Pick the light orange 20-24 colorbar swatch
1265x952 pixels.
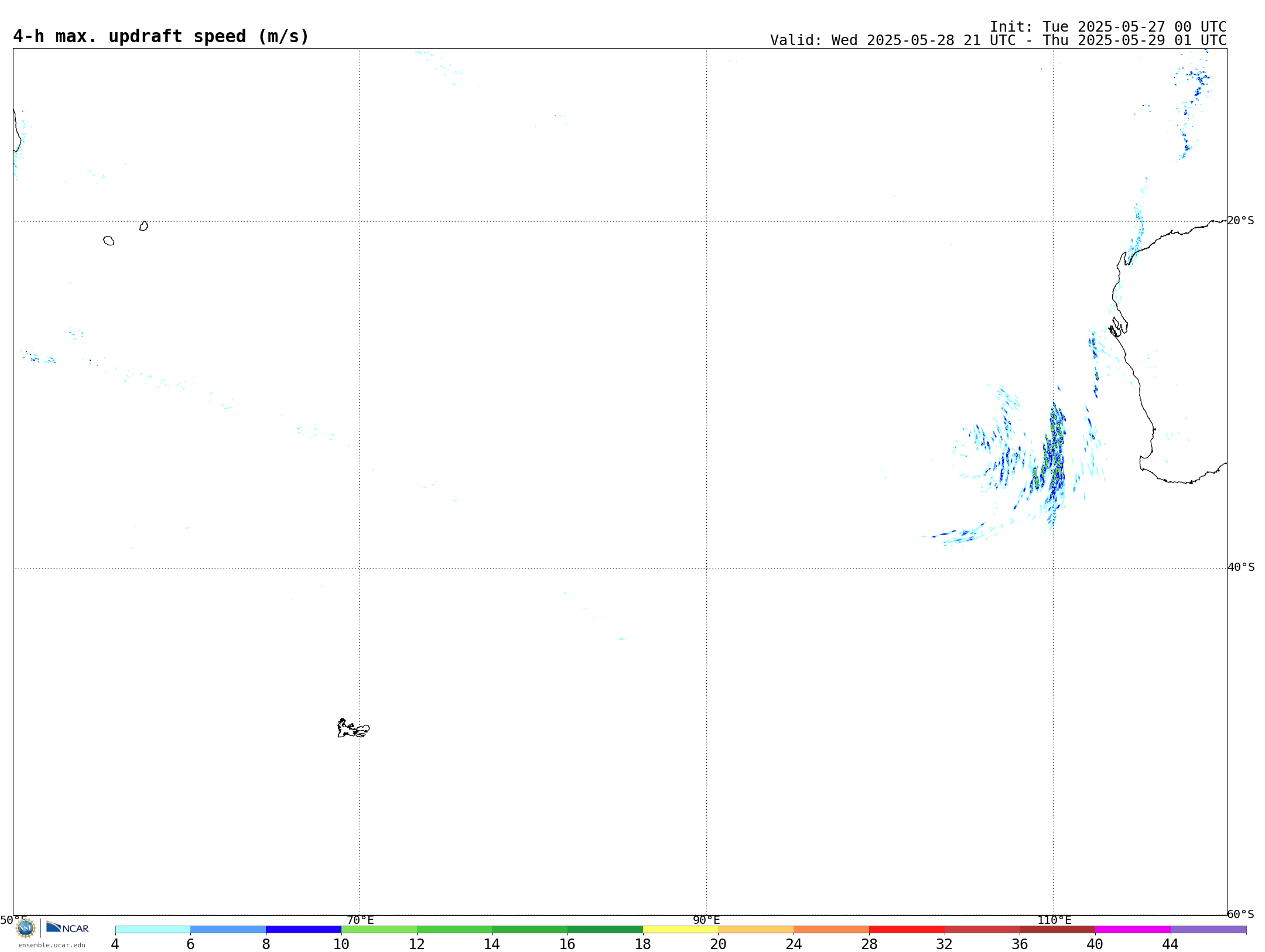coord(756,930)
